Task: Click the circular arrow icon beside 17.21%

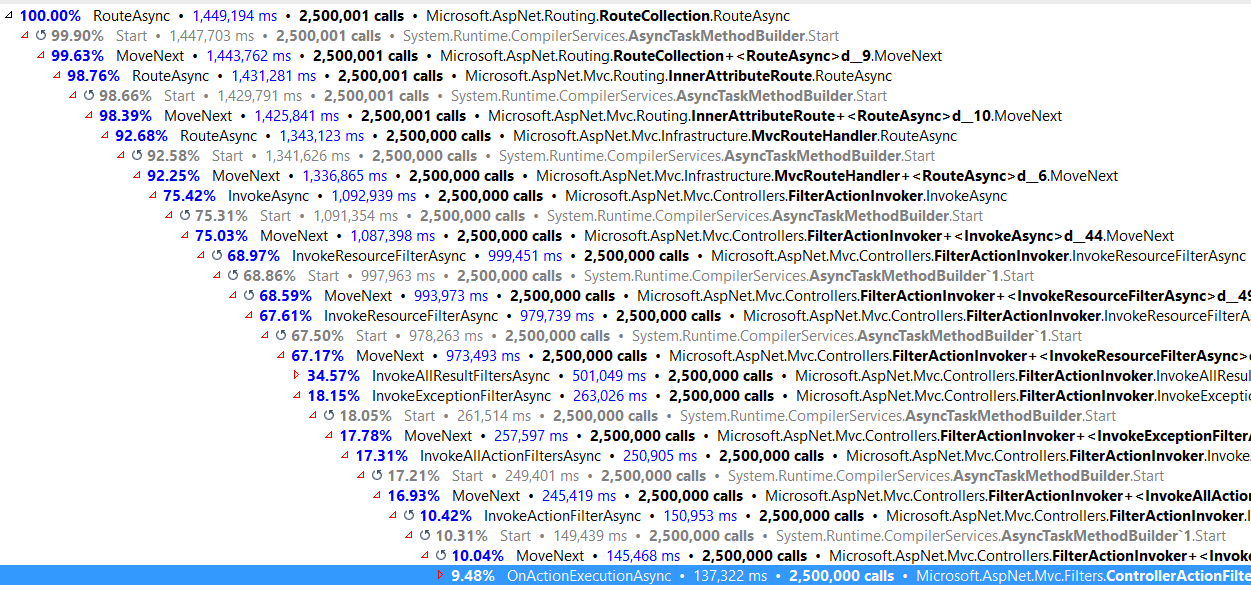Action: (377, 476)
